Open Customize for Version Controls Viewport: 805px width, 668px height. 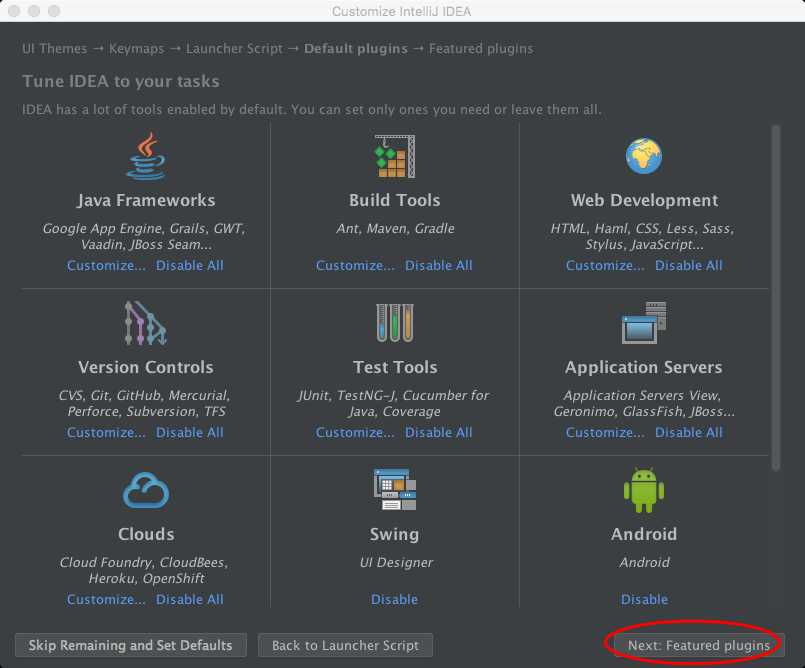106,432
